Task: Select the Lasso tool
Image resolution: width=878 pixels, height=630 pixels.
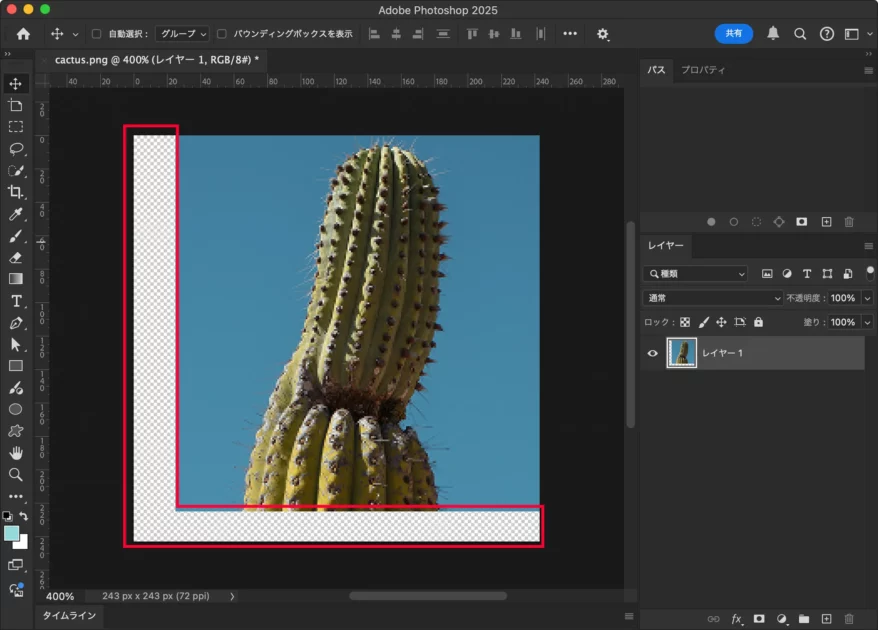Action: tap(16, 149)
